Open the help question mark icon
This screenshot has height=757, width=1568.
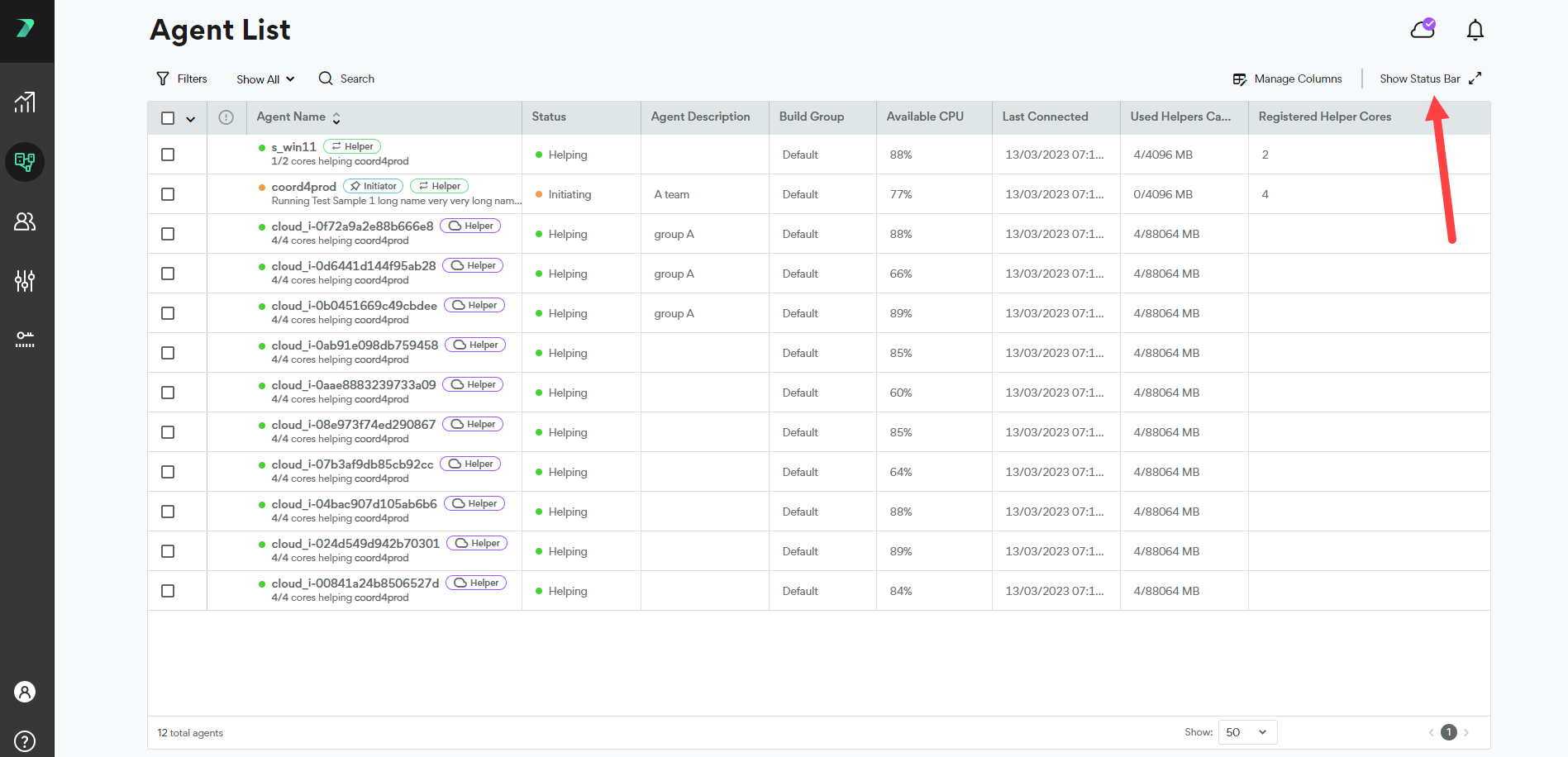click(25, 740)
